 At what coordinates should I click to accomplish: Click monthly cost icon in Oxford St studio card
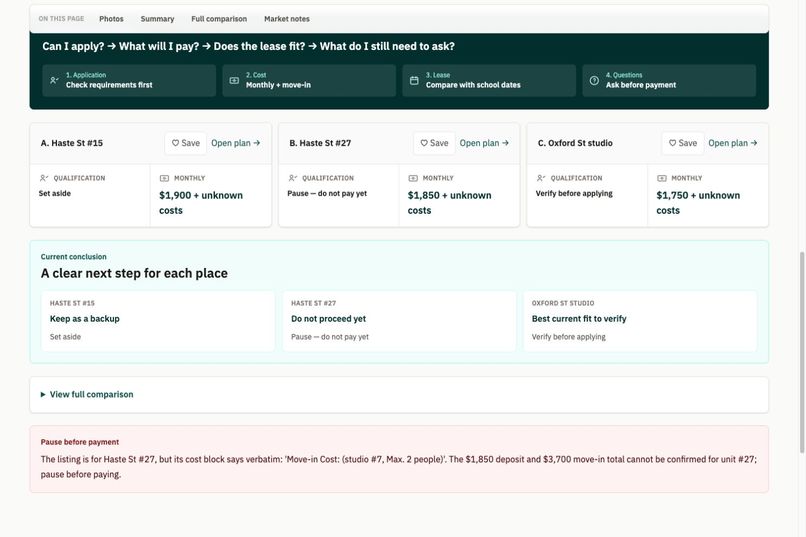coord(662,178)
